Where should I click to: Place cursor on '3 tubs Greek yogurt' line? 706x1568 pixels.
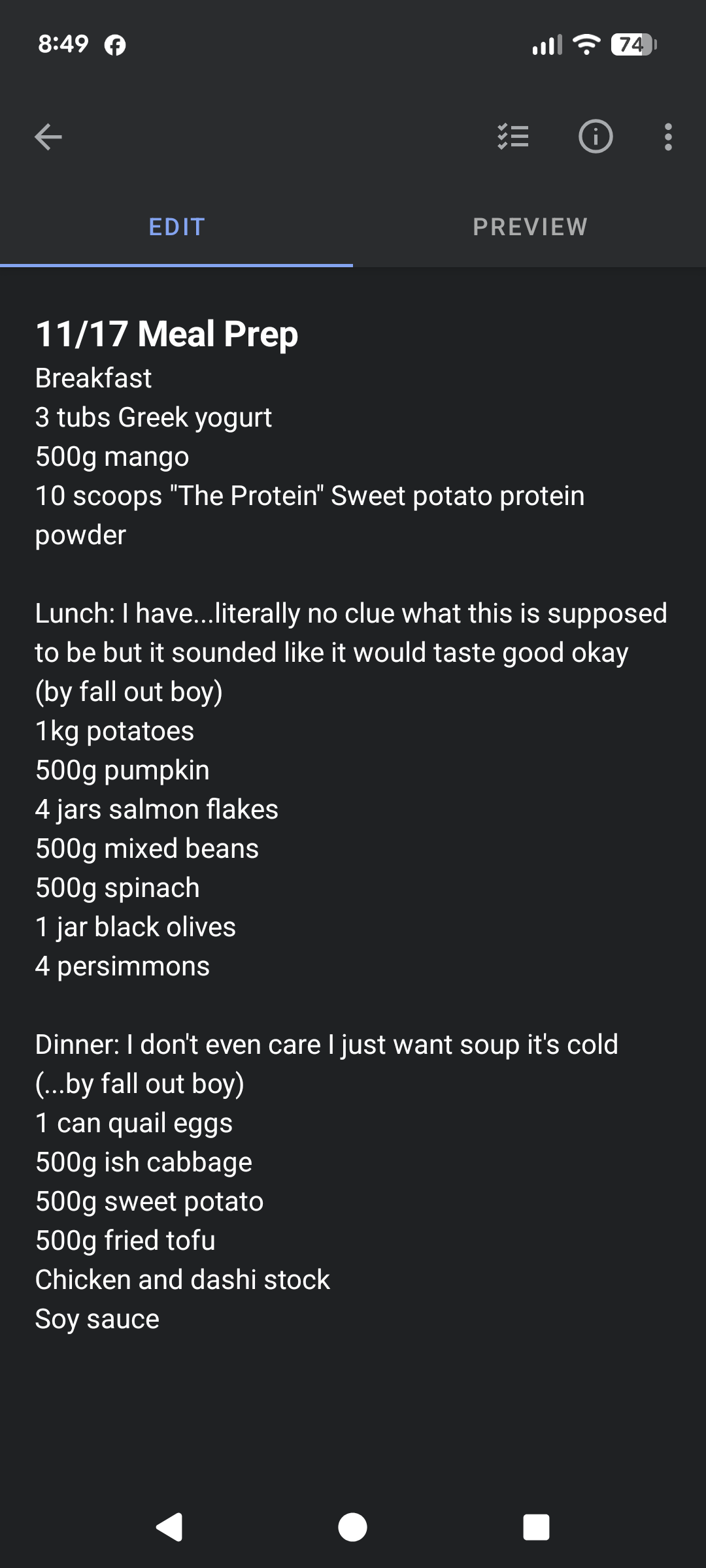154,417
